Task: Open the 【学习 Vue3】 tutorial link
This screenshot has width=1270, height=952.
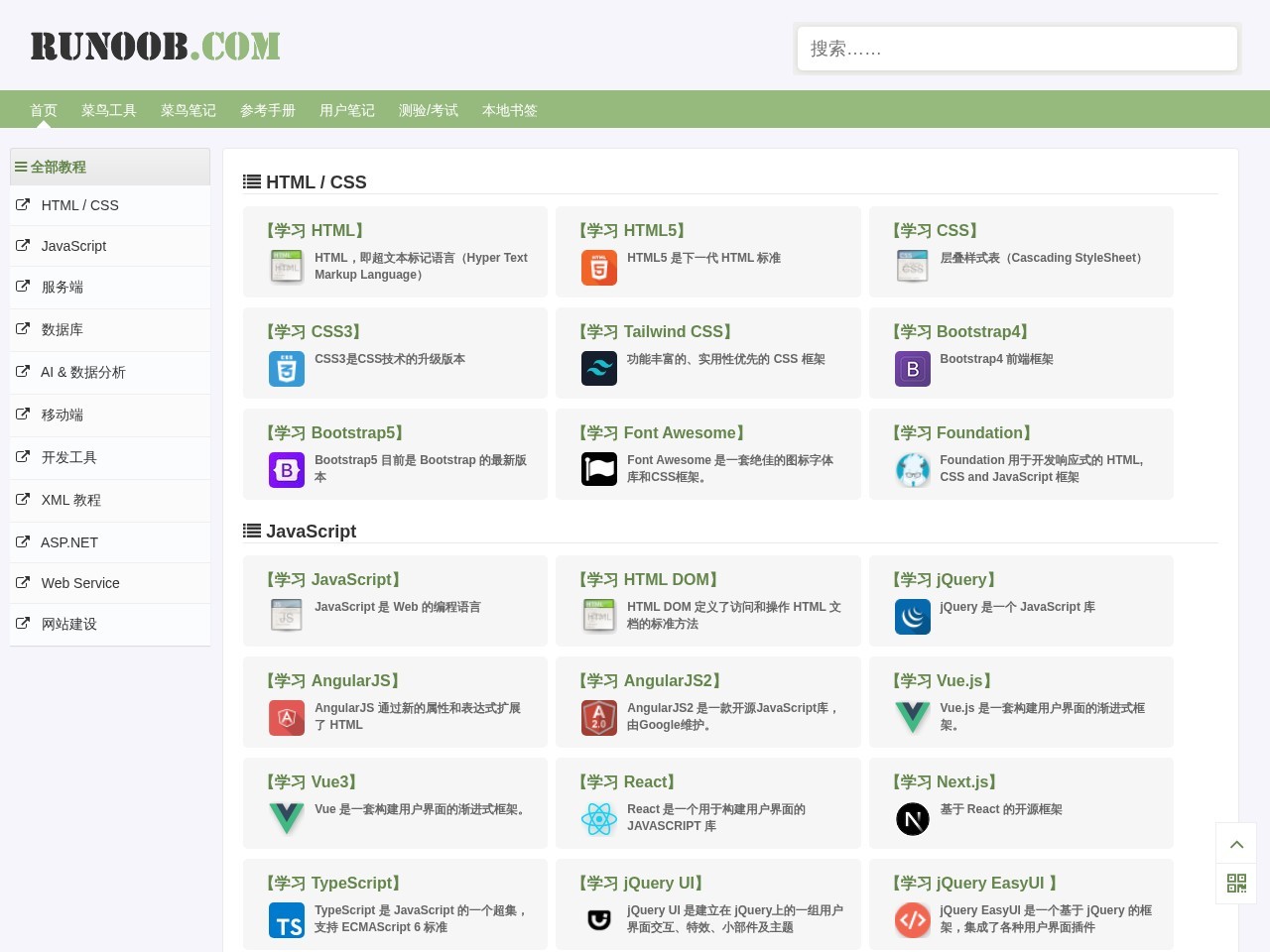Action: tap(313, 782)
